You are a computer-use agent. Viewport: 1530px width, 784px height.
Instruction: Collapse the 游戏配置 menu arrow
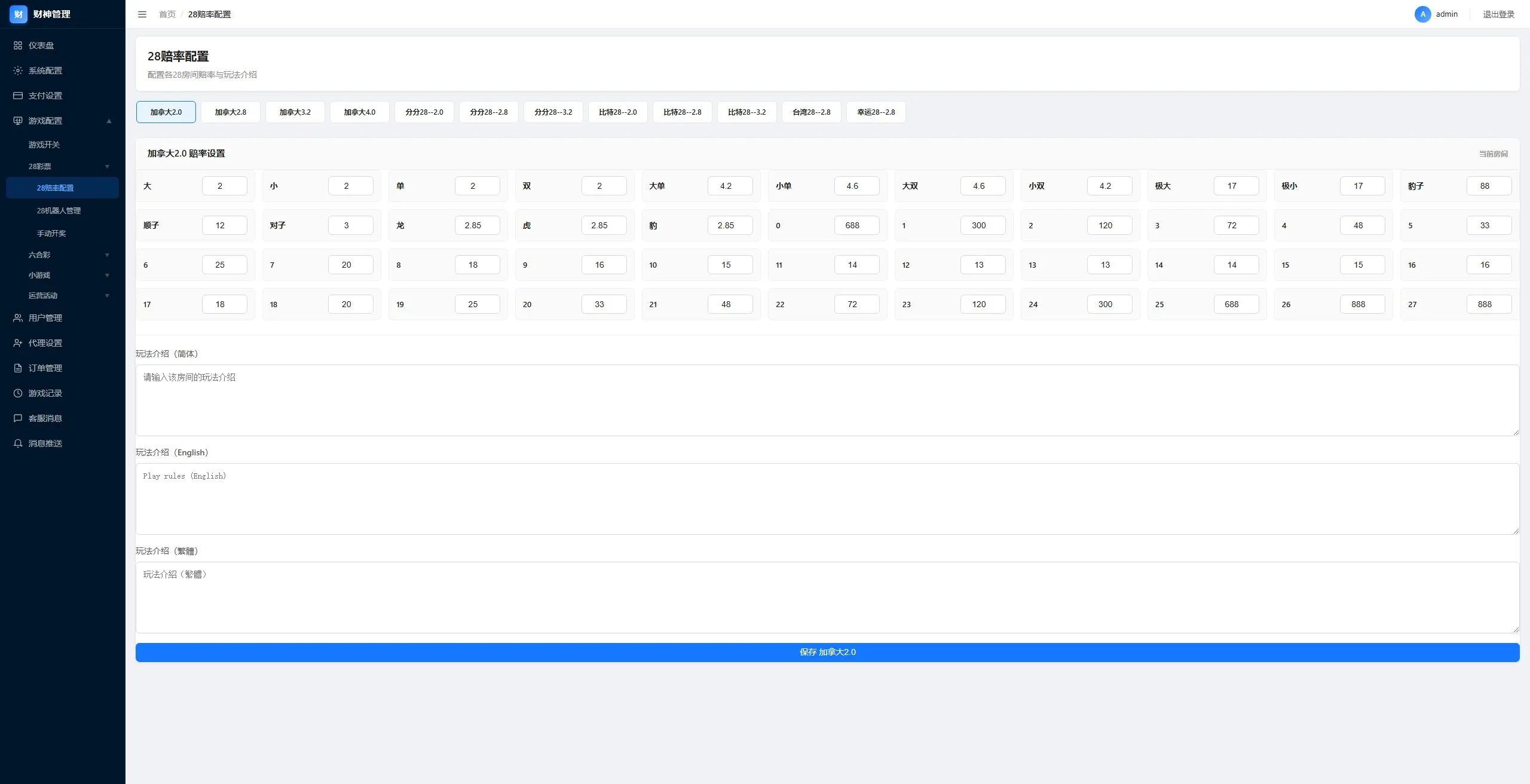click(x=109, y=121)
